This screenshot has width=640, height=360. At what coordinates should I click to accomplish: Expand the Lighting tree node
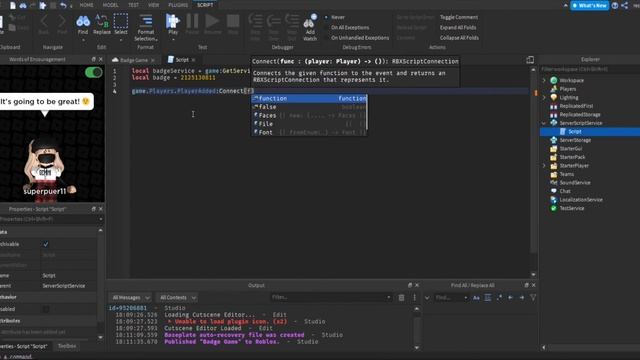pos(544,97)
